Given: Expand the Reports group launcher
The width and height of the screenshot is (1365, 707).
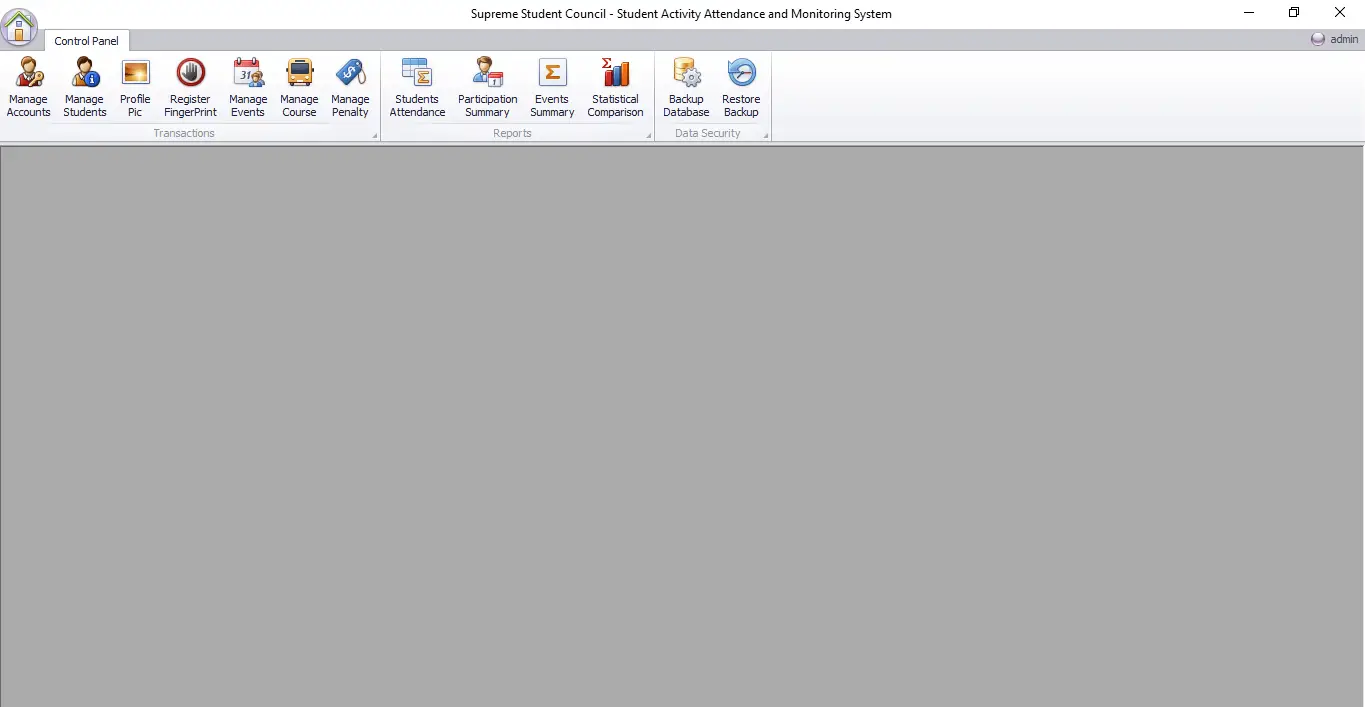Looking at the screenshot, I should click(x=649, y=135).
